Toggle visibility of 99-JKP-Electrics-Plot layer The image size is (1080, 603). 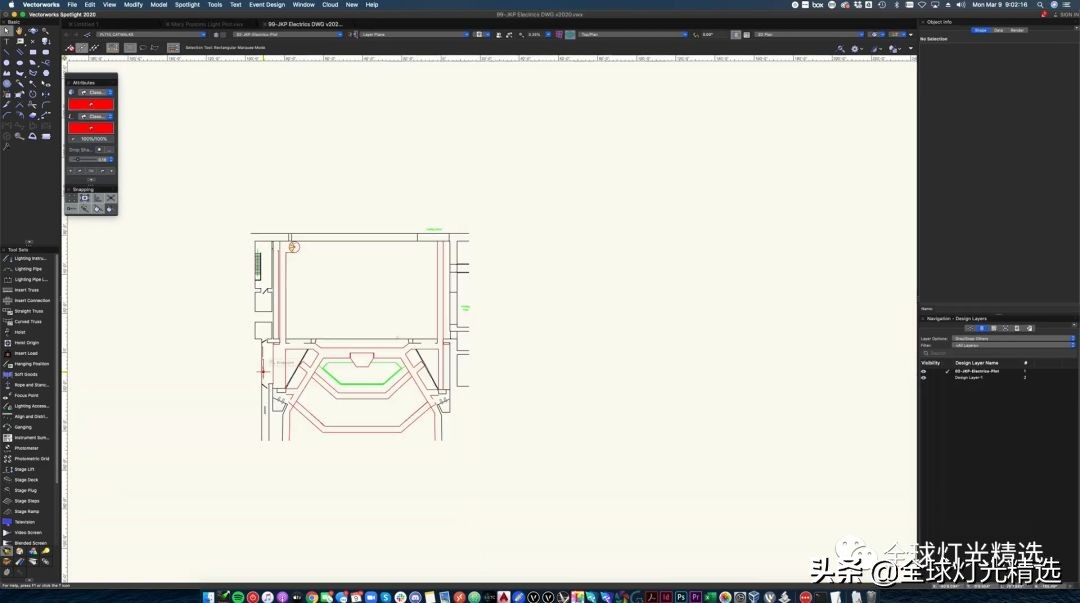923,371
